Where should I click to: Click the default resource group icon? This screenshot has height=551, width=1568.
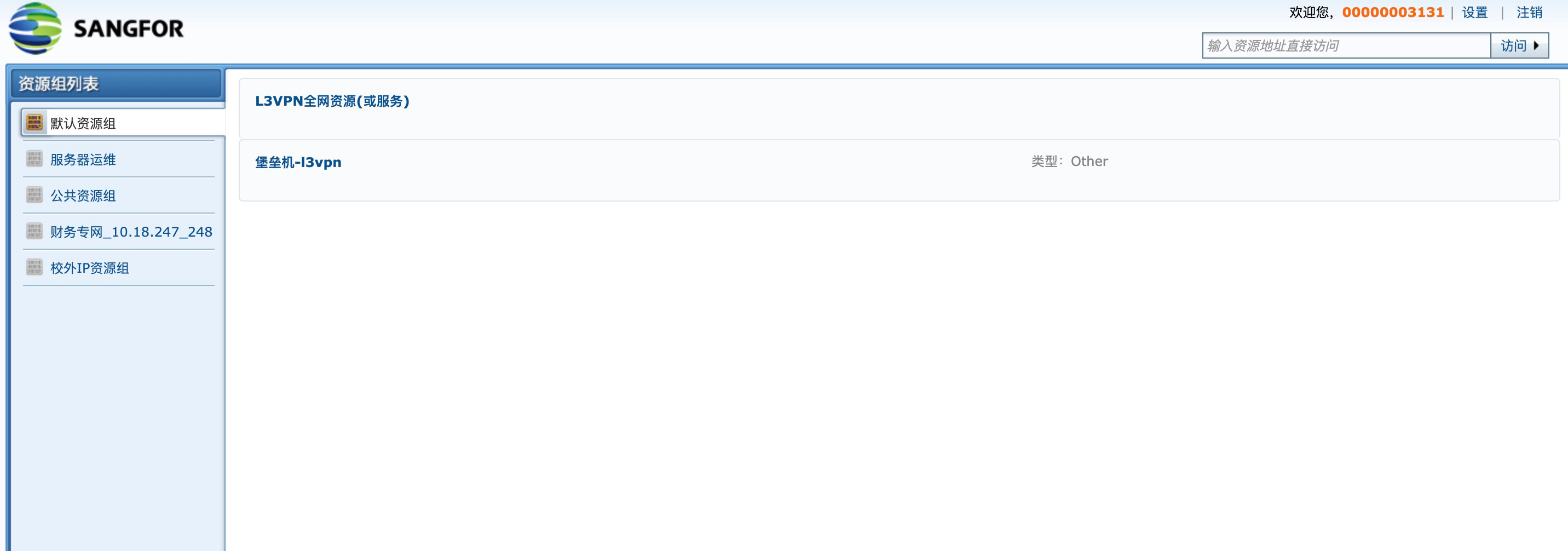[34, 122]
